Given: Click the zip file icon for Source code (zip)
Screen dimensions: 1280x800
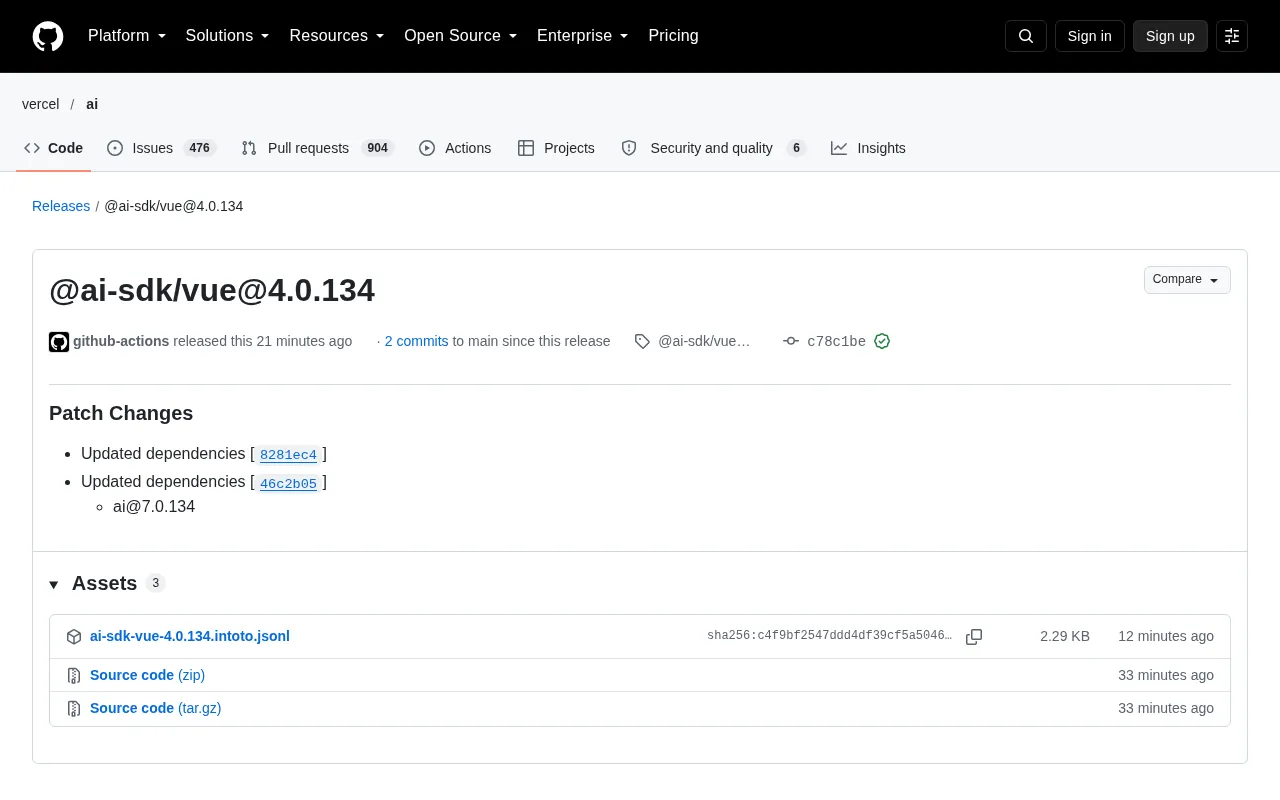Looking at the screenshot, I should point(74,676).
